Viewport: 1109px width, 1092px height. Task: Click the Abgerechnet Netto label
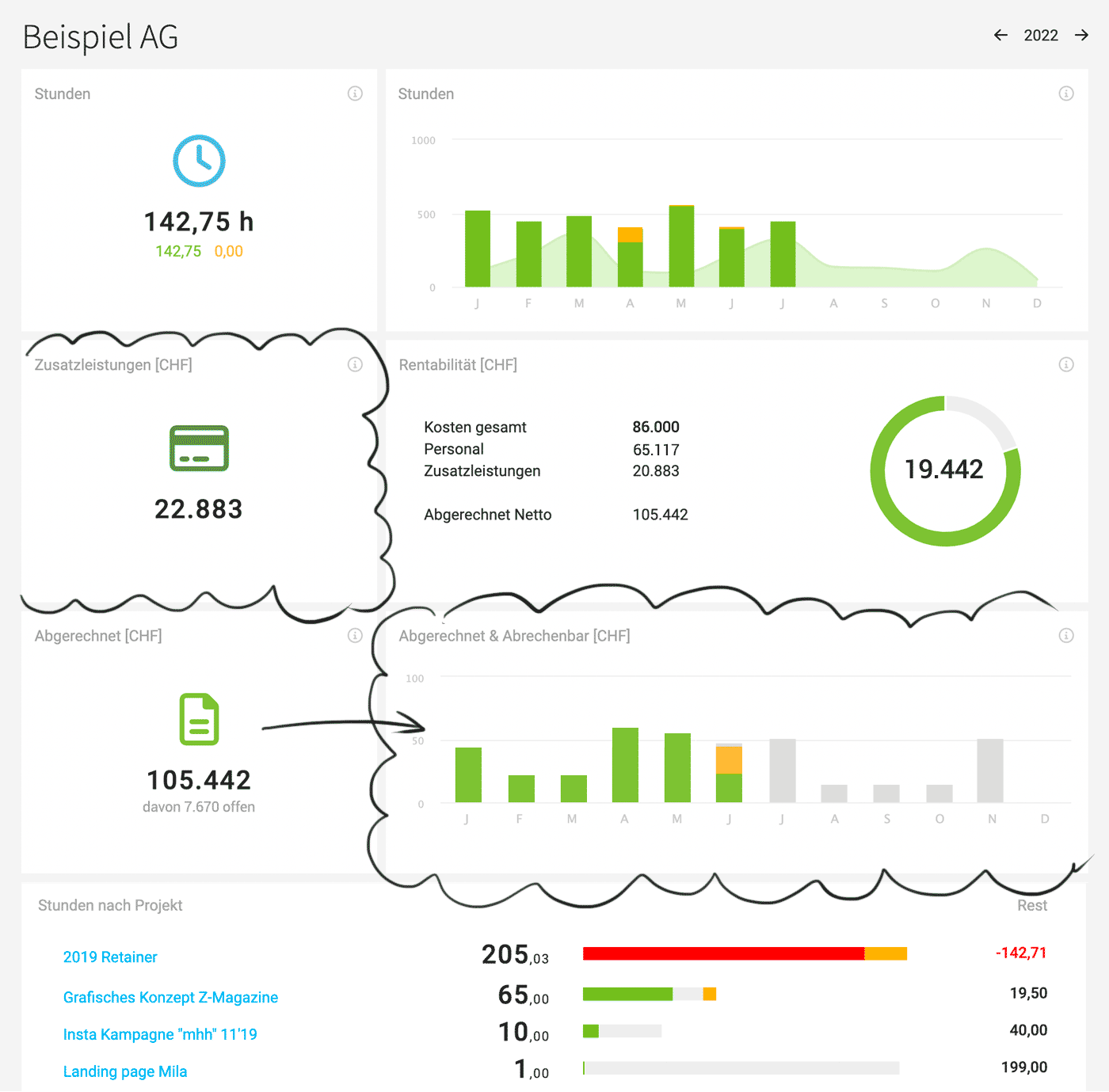point(488,515)
